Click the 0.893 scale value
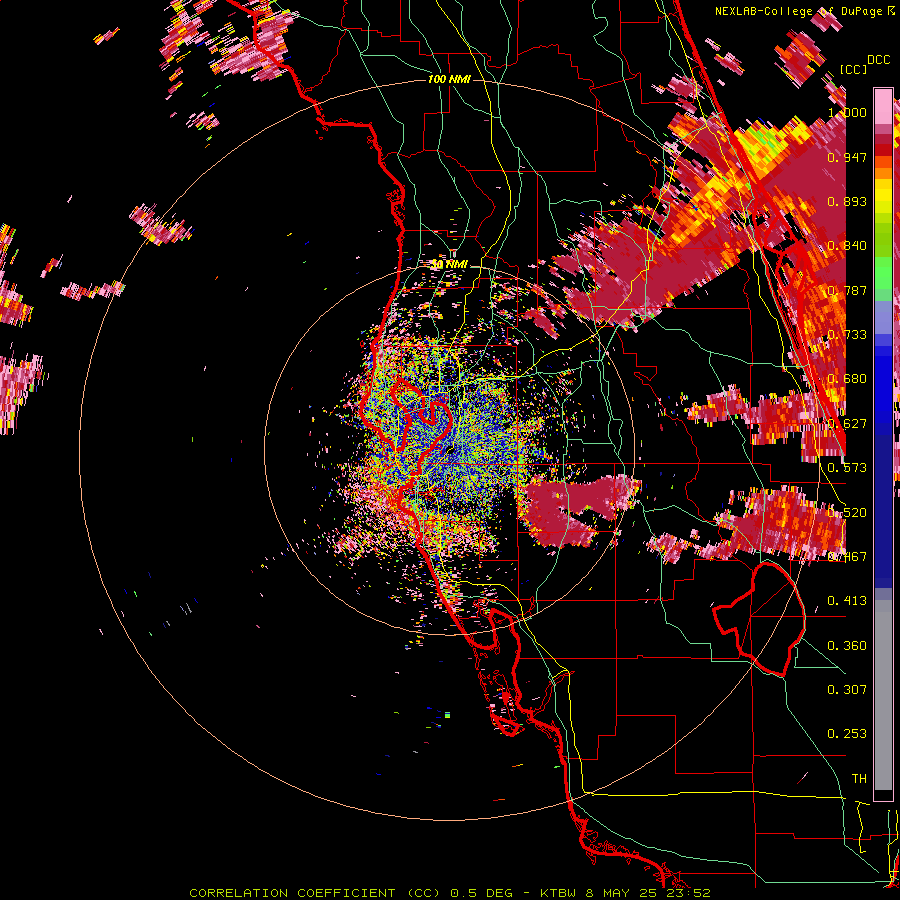 (x=847, y=201)
